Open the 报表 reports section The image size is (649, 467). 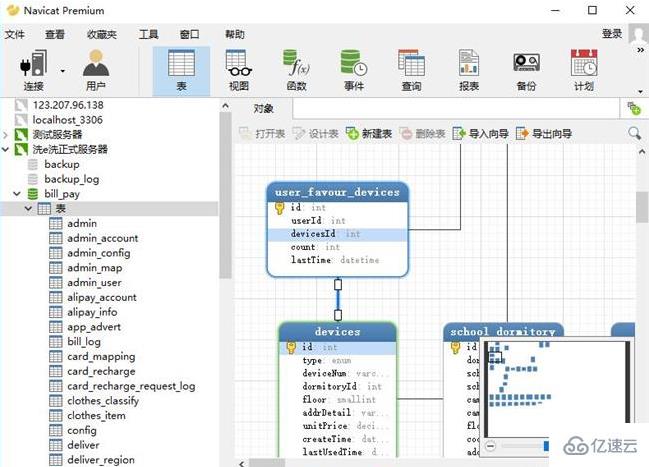point(469,70)
